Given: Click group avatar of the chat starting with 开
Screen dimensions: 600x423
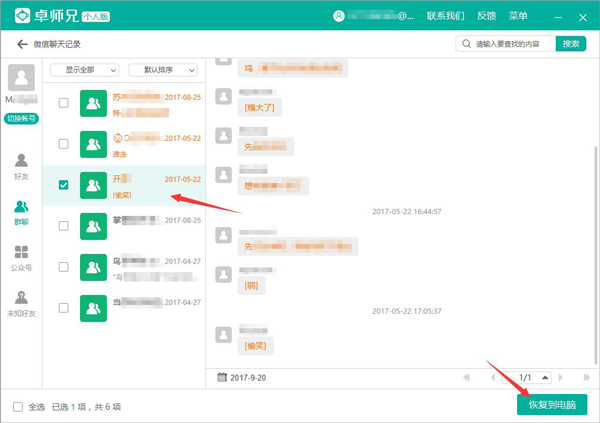Looking at the screenshot, I should (93, 185).
